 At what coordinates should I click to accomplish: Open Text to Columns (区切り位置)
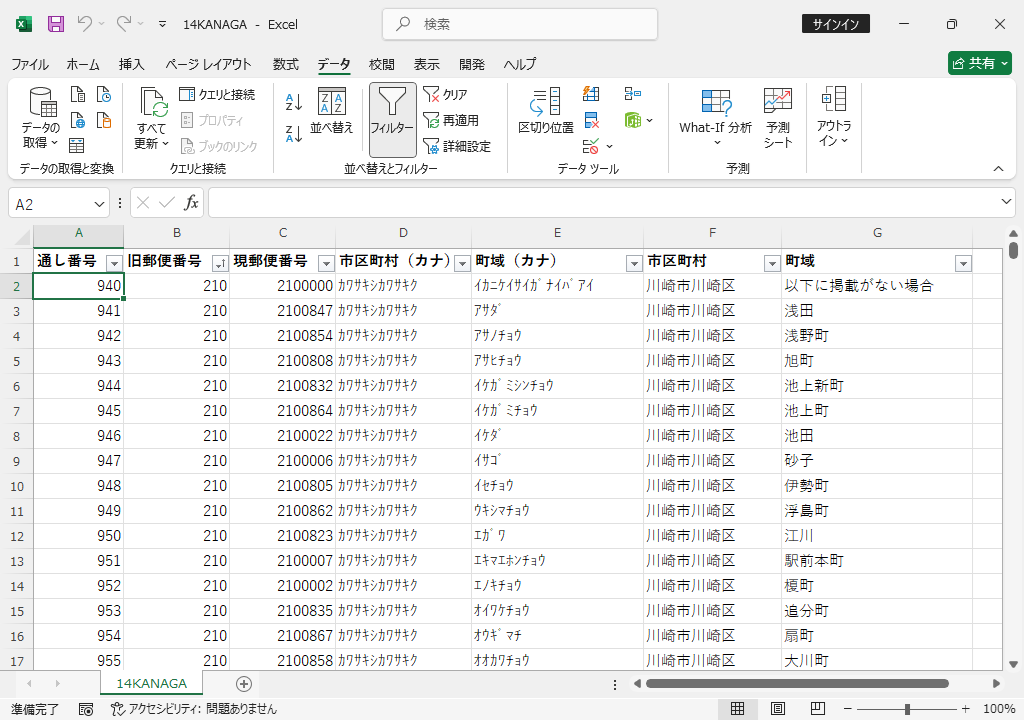point(546,111)
